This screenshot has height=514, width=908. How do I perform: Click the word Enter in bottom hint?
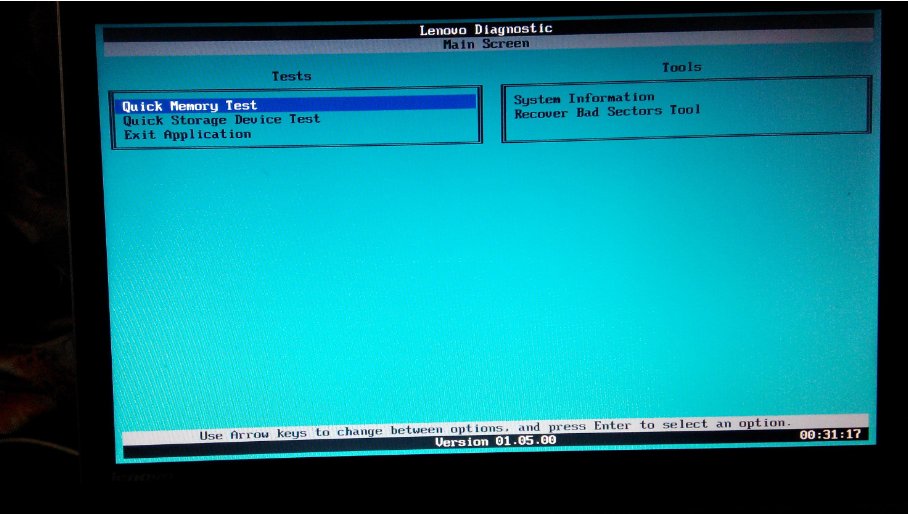[x=614, y=425]
